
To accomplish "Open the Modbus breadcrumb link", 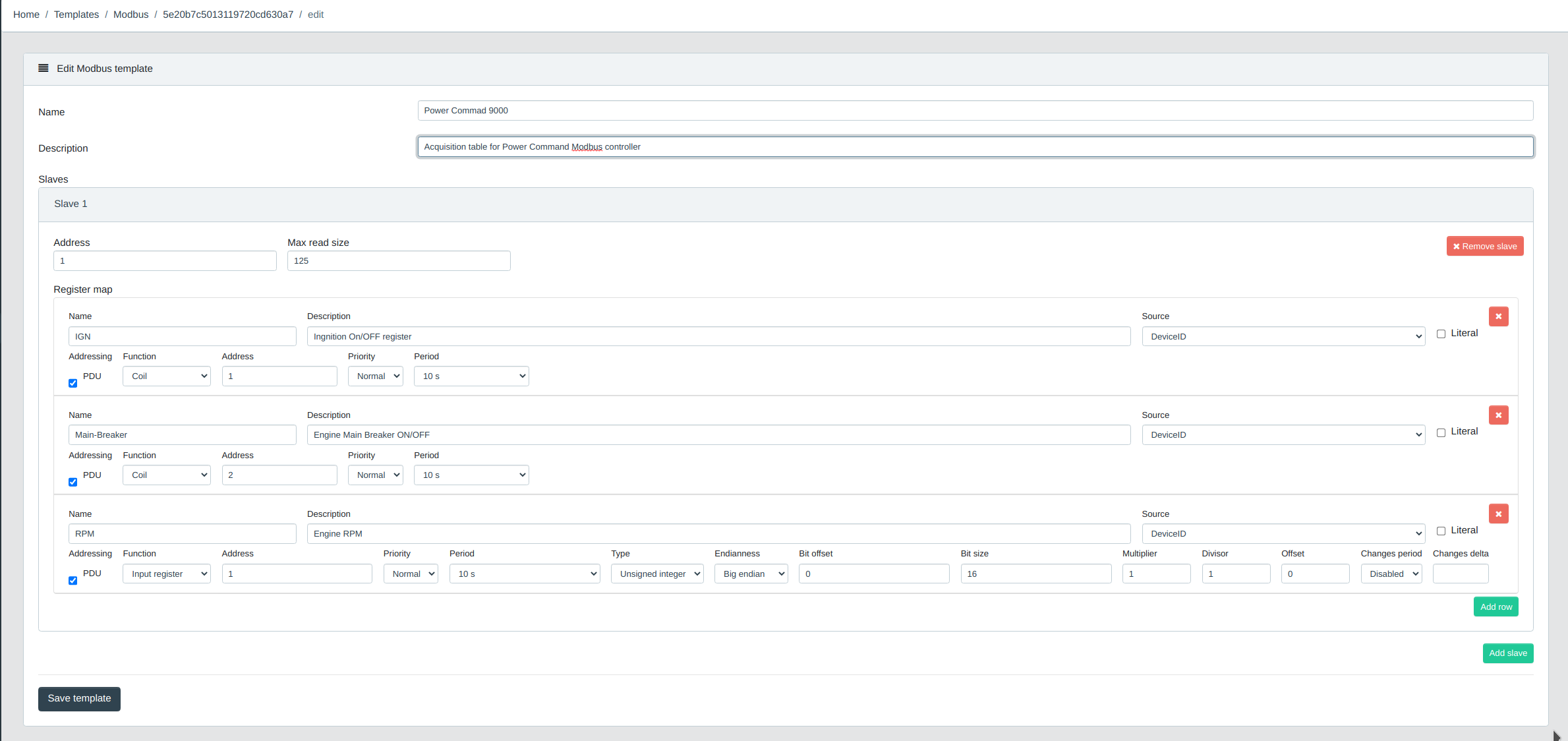I will (x=131, y=15).
